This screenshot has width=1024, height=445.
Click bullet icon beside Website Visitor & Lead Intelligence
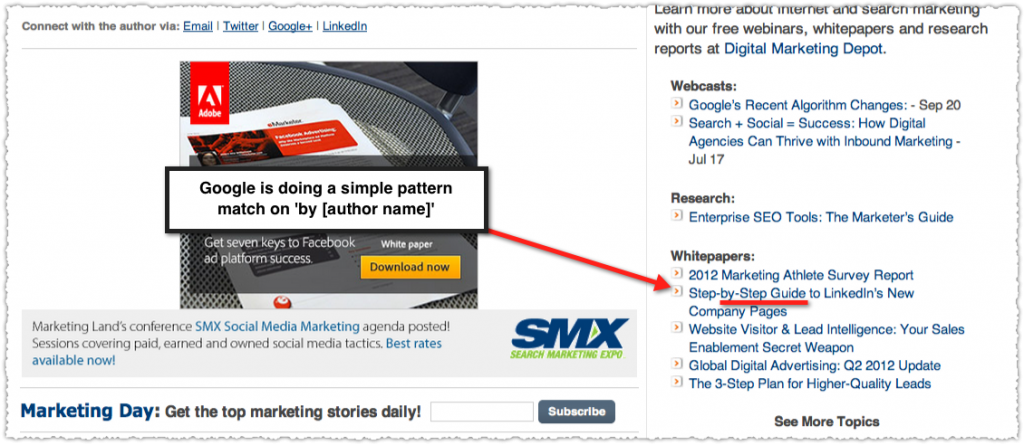pyautogui.click(x=677, y=327)
